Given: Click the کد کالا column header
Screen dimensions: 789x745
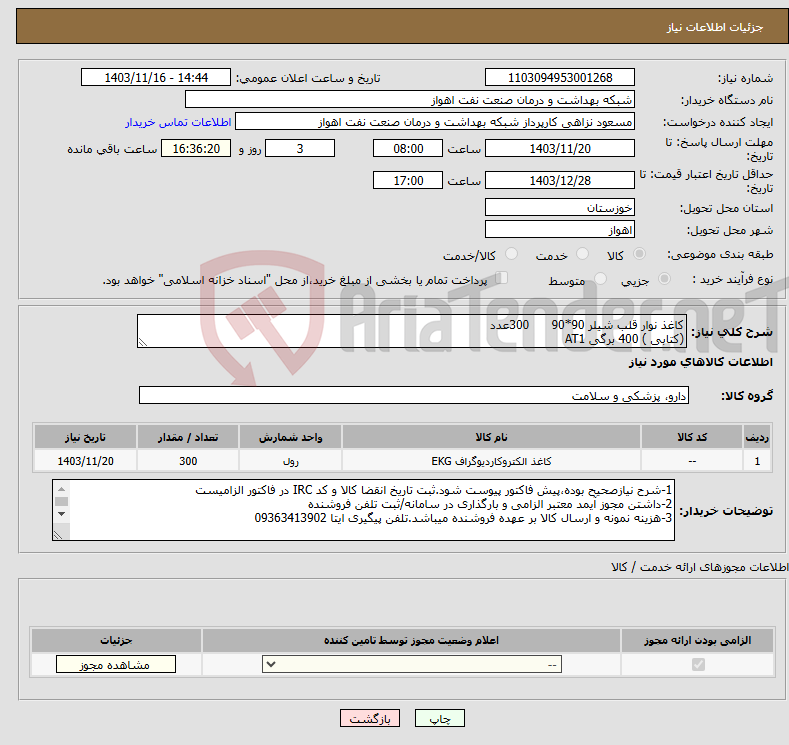Looking at the screenshot, I should 692,437.
